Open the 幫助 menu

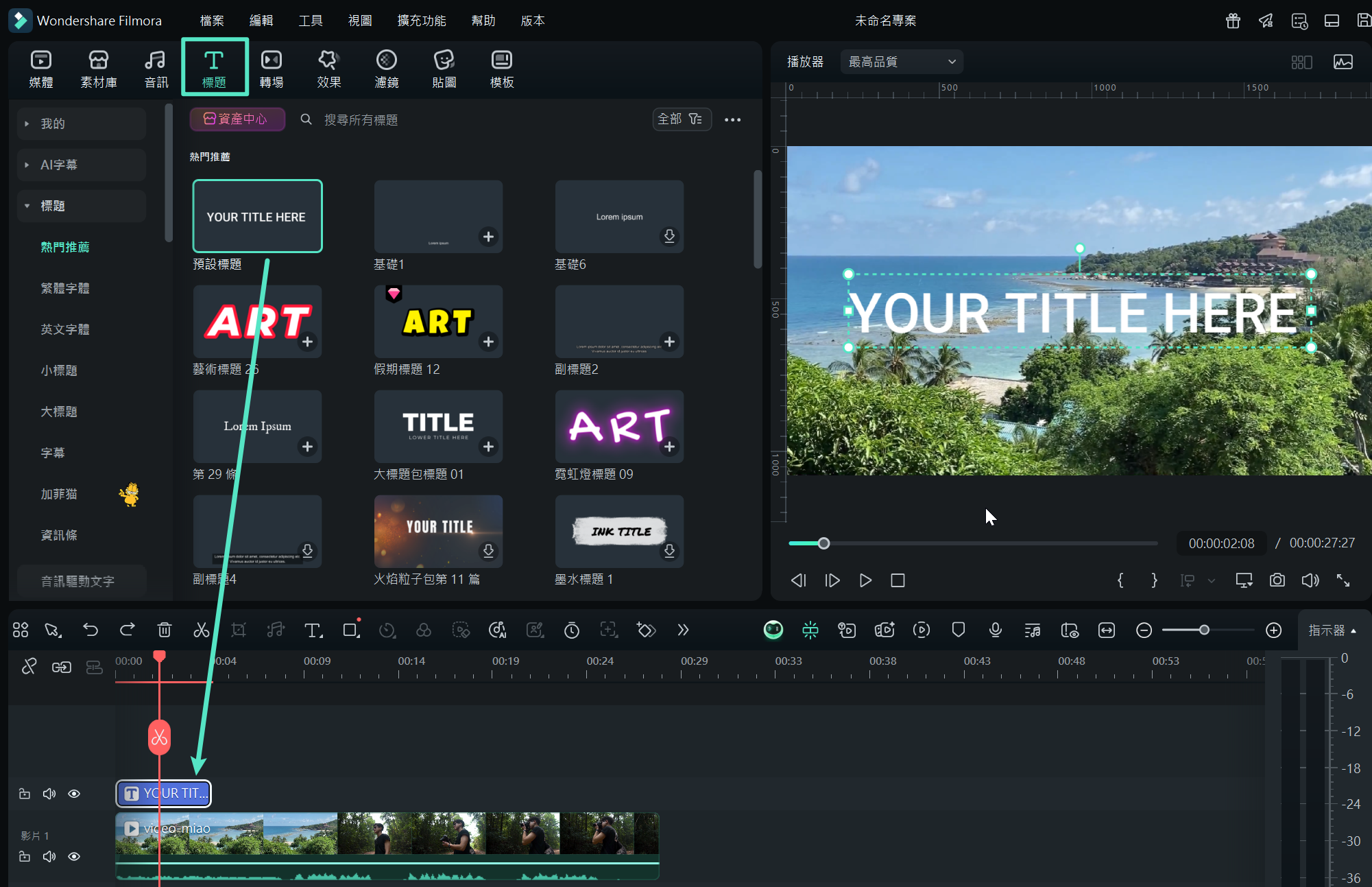coord(483,21)
